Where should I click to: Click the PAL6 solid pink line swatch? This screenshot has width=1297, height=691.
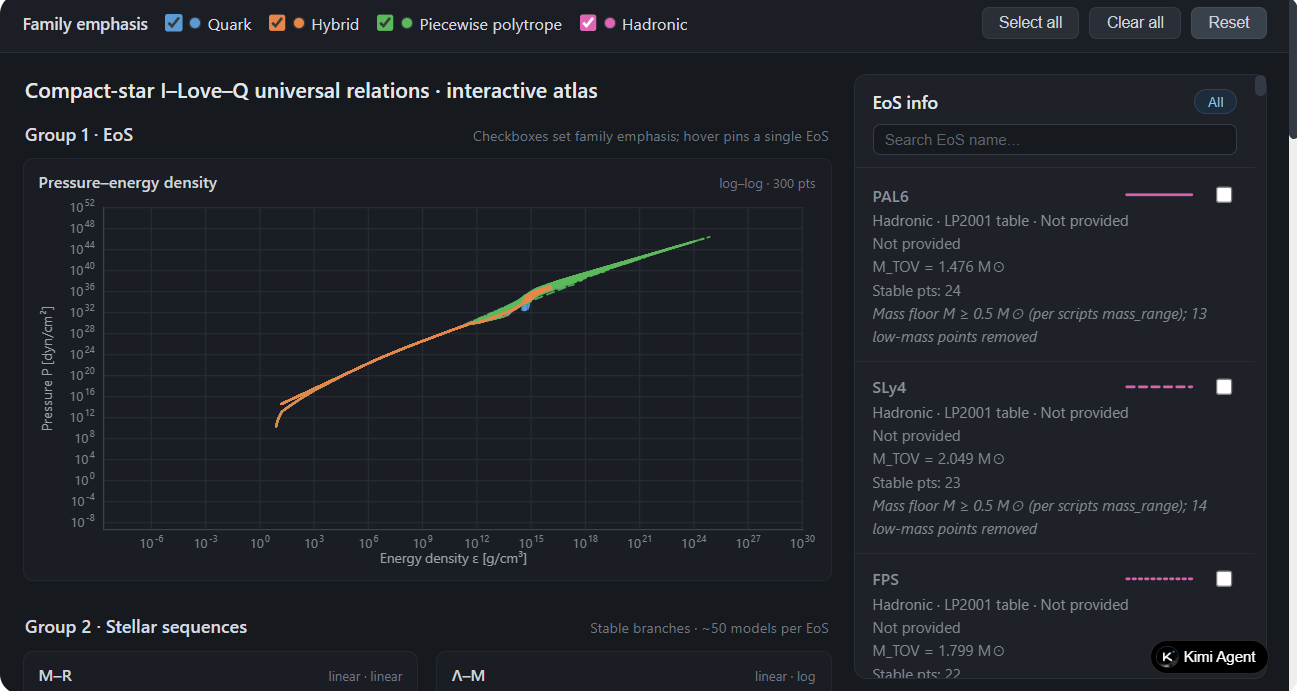(1159, 195)
